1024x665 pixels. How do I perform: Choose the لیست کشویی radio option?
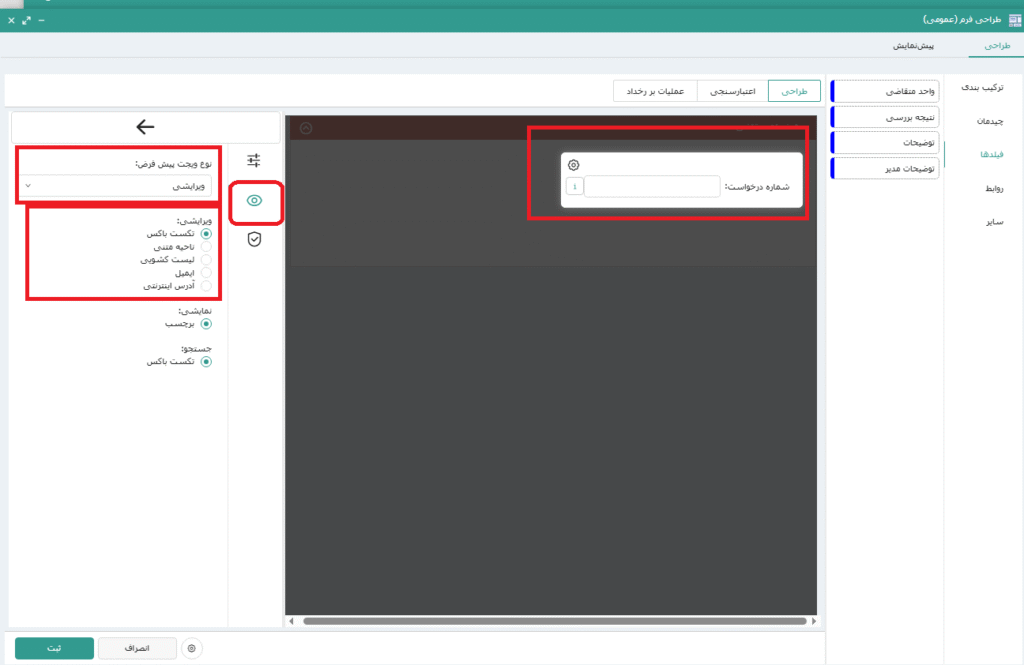pyautogui.click(x=206, y=259)
